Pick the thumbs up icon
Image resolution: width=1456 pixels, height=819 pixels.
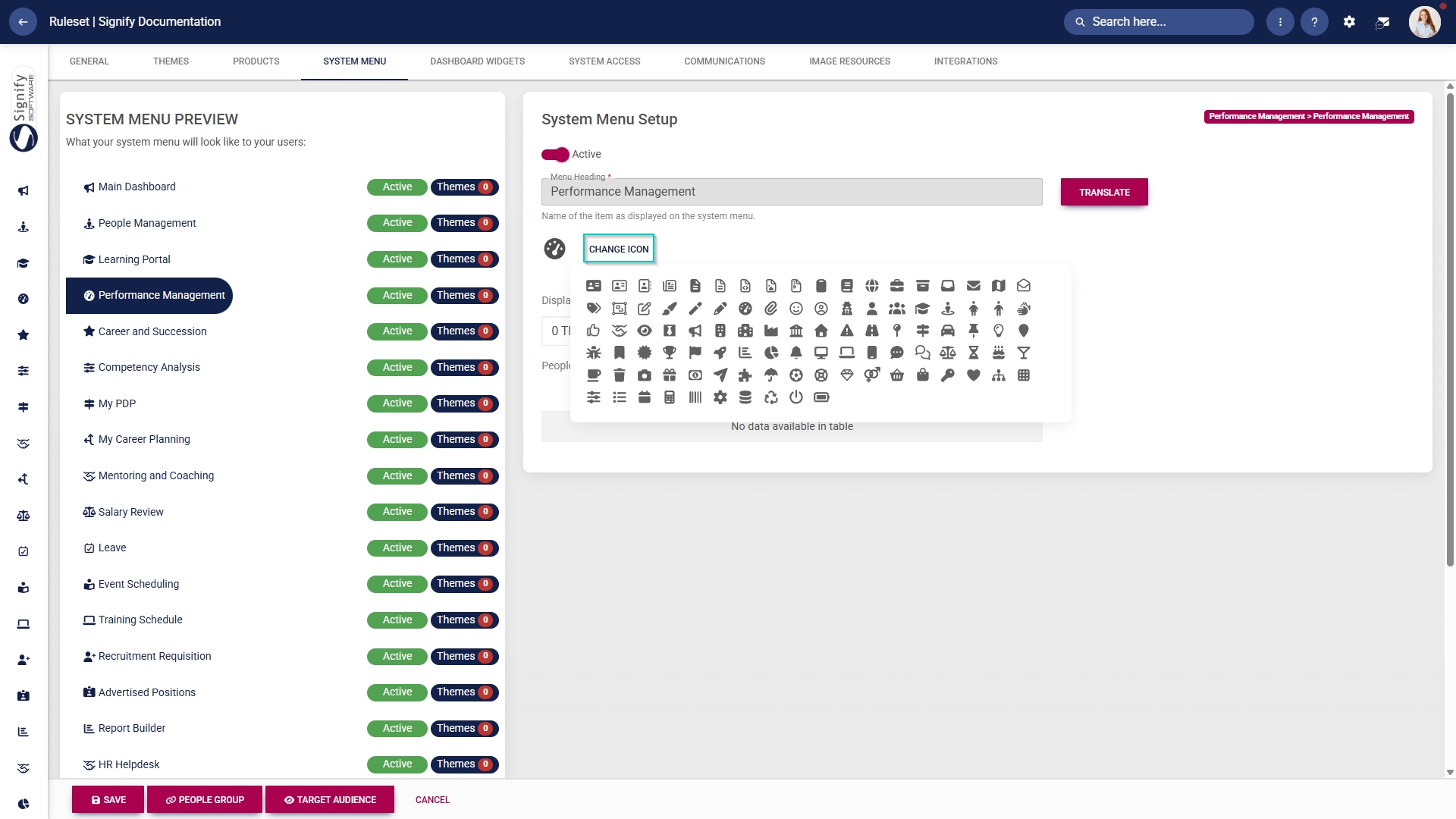point(594,331)
